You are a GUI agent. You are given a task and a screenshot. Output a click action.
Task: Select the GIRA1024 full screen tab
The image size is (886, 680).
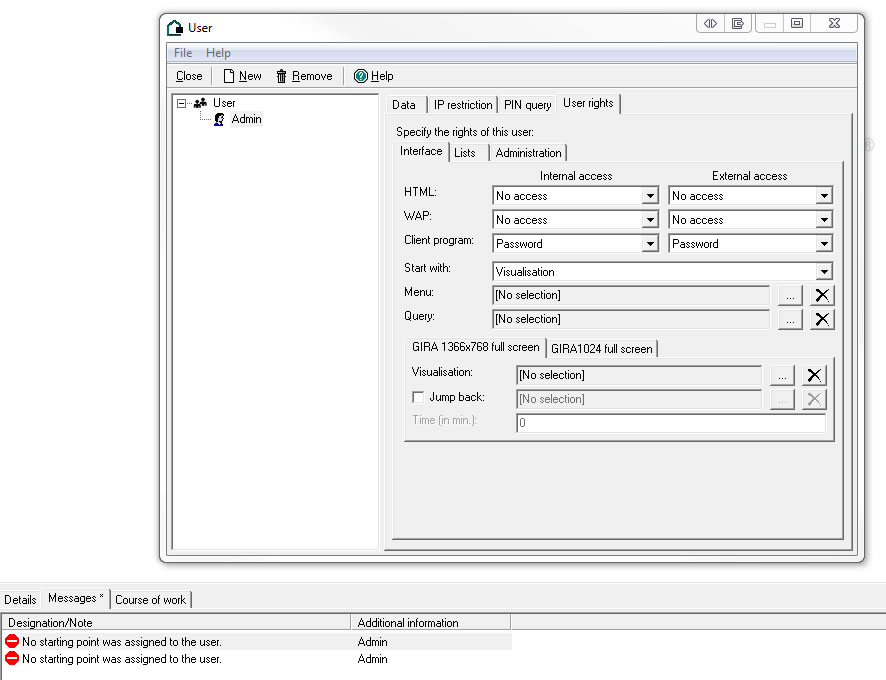pos(601,349)
